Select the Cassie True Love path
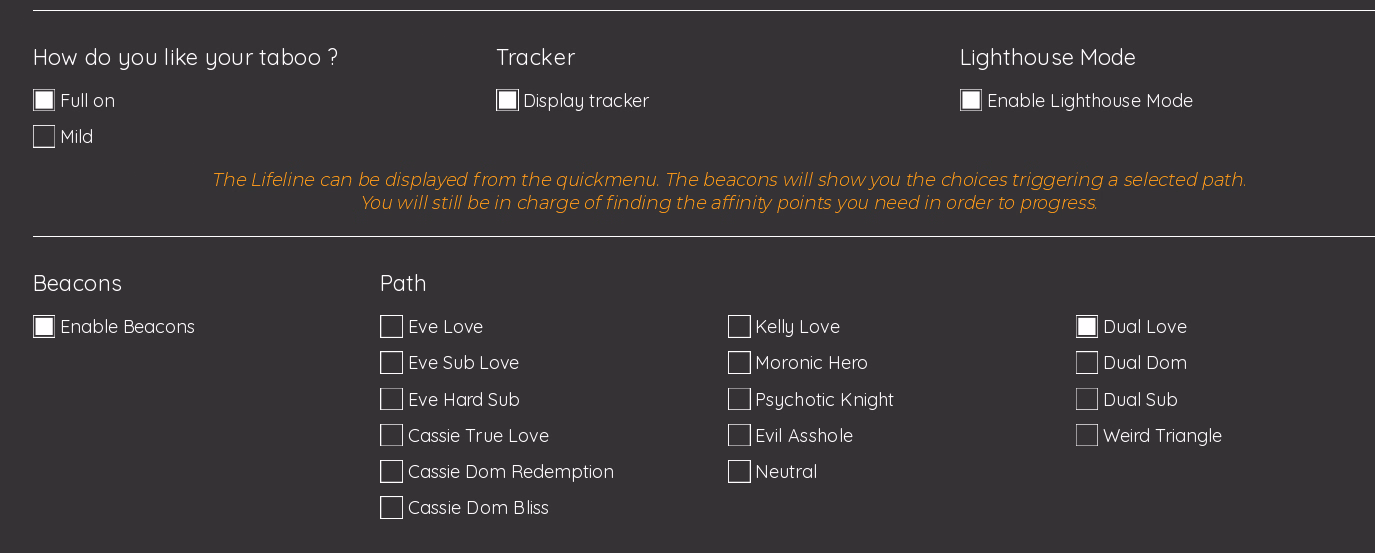The height and width of the screenshot is (553, 1375). 392,435
